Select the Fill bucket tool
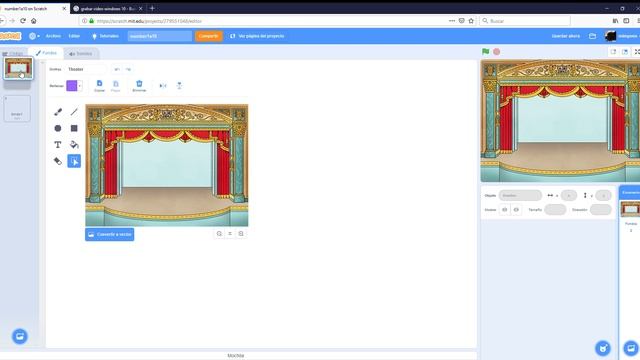Viewport: 640px width, 360px height. 74,144
